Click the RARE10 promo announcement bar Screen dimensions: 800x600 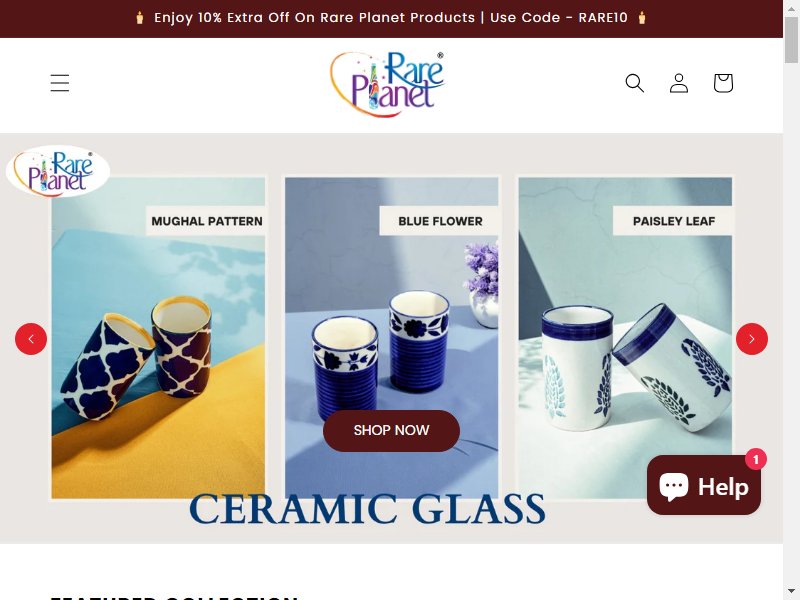tap(391, 18)
